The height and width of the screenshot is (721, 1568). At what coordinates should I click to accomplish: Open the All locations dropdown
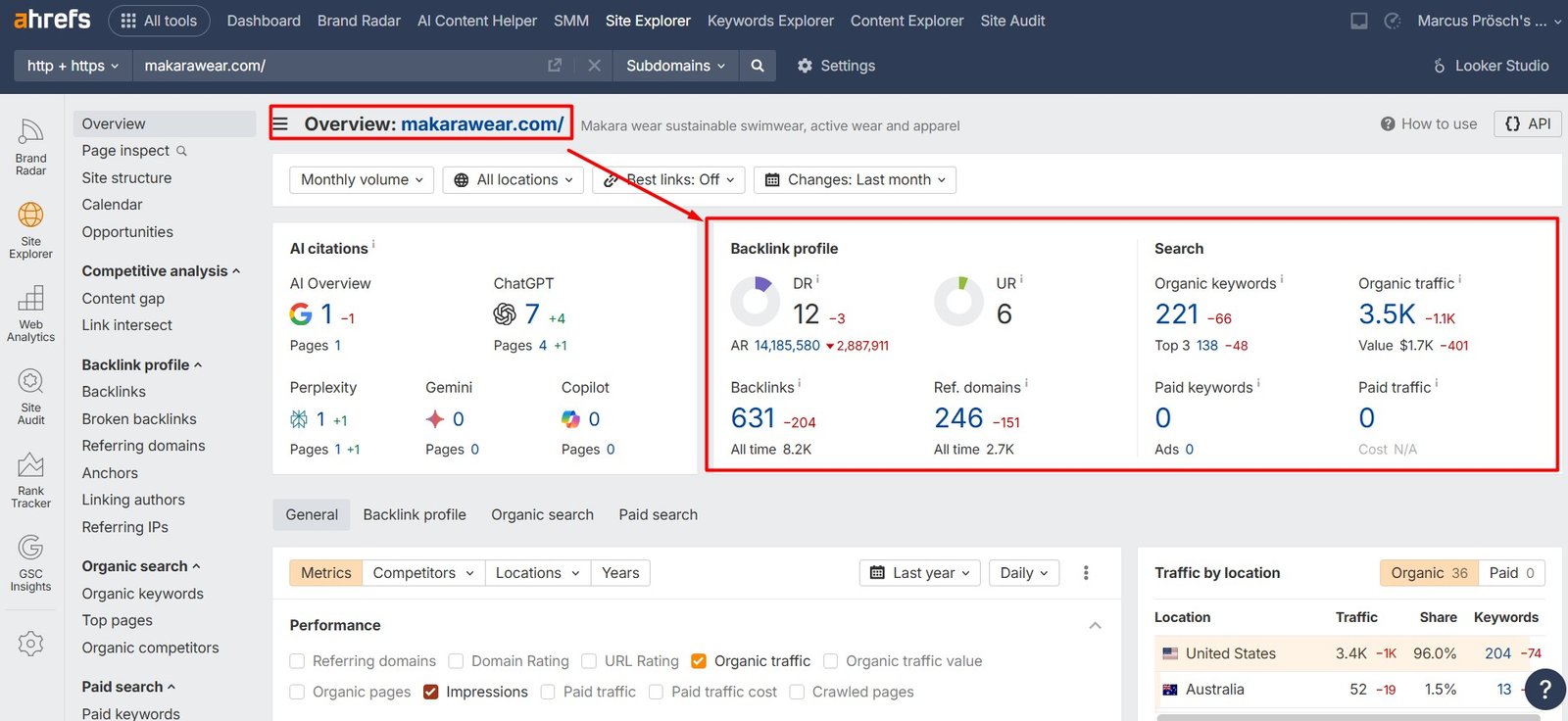click(514, 180)
